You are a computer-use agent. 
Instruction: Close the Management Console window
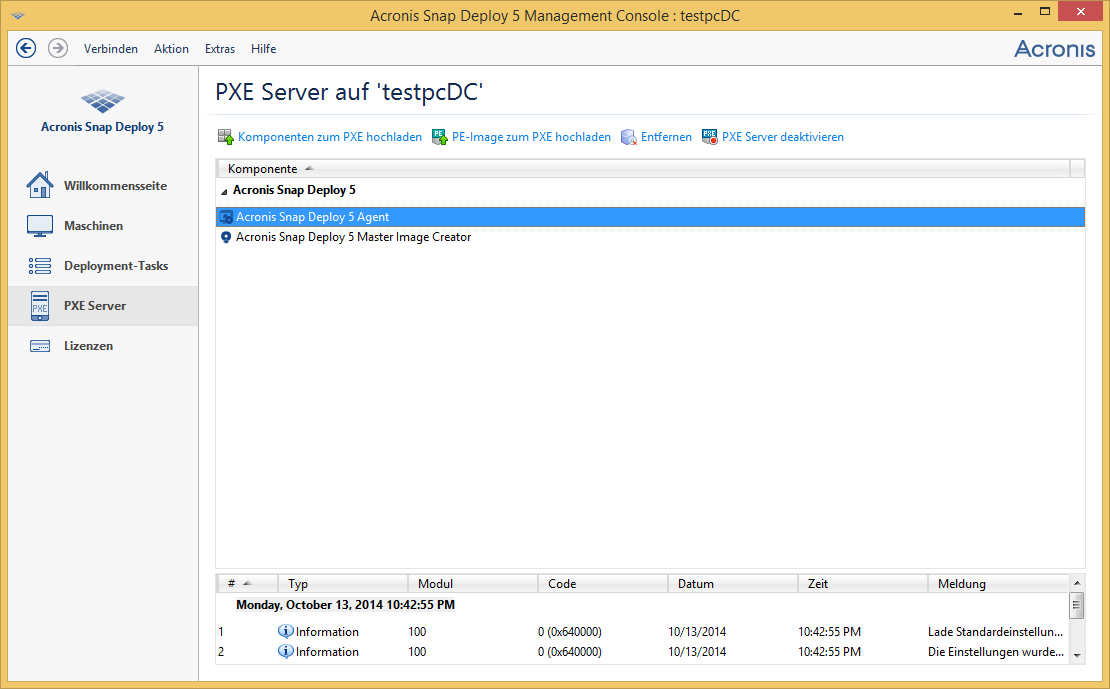coord(1080,12)
